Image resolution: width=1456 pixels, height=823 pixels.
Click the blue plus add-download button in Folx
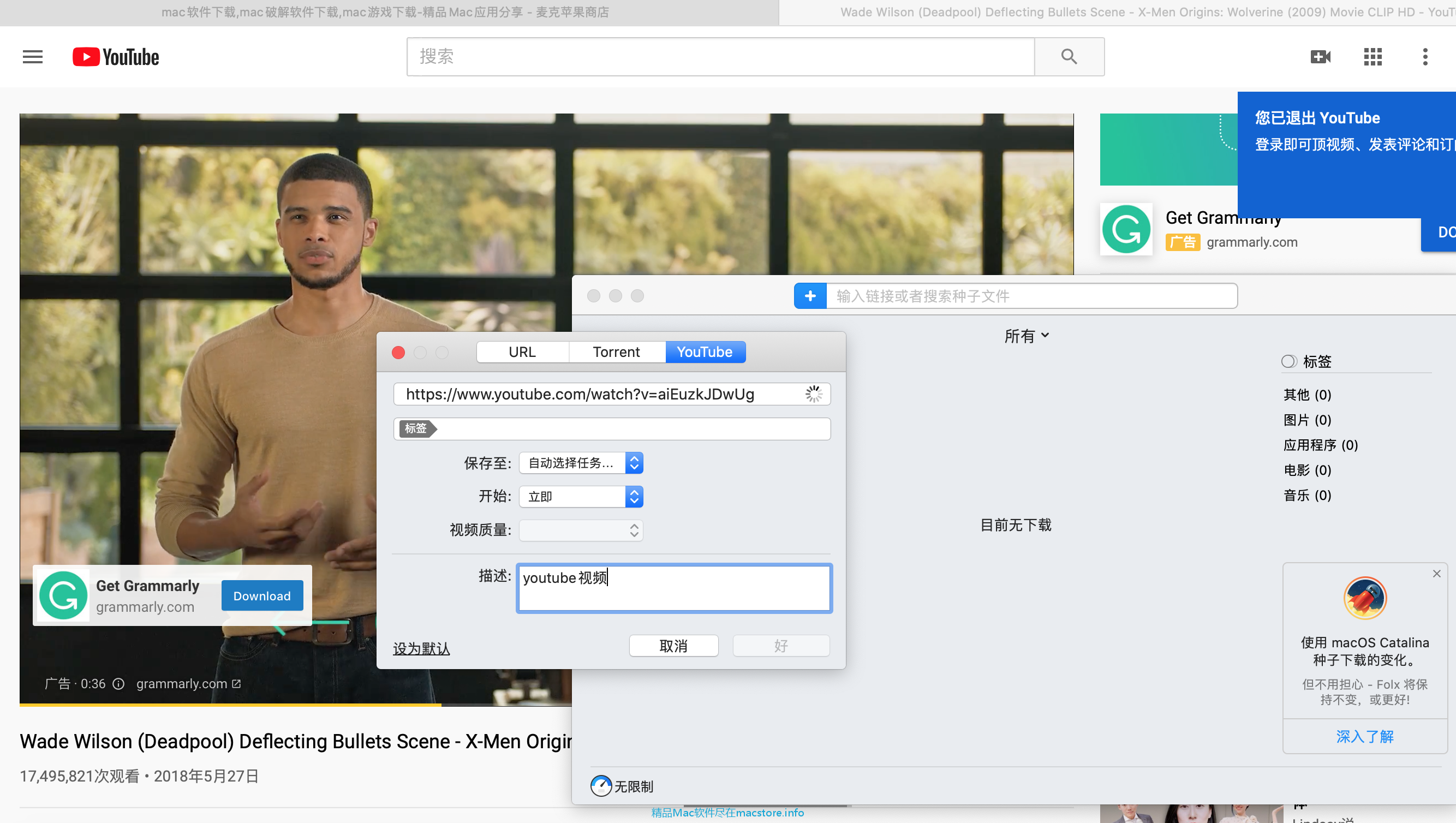point(810,296)
